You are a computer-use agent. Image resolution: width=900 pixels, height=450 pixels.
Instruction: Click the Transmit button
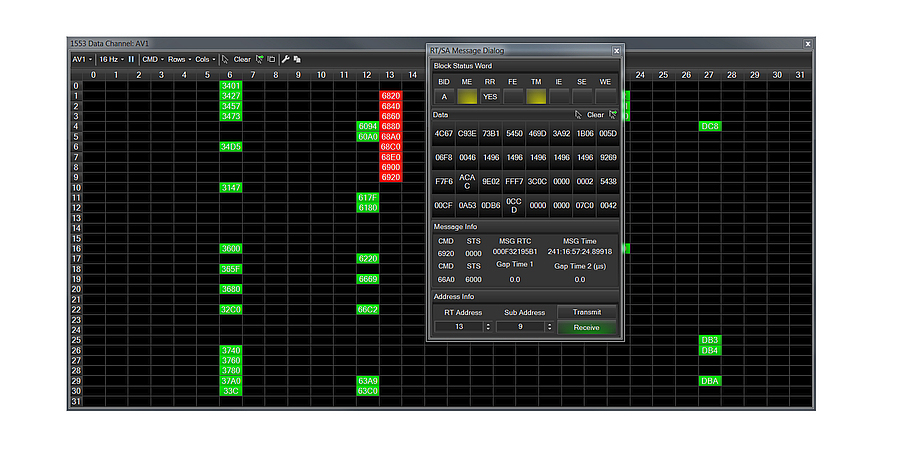(587, 312)
